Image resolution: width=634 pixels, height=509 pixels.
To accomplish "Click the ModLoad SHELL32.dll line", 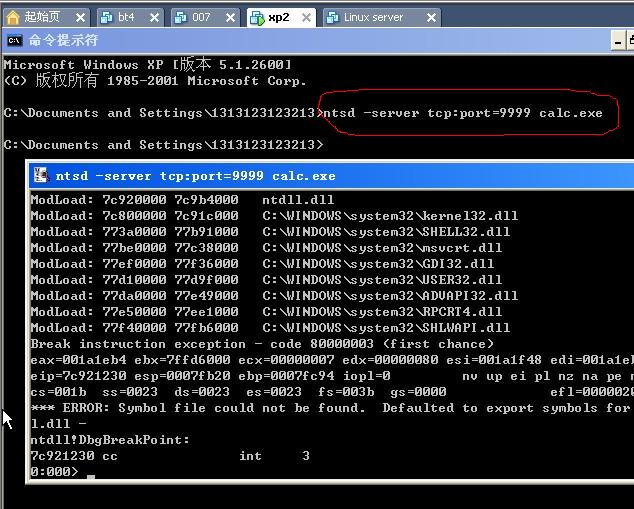I will pos(270,232).
